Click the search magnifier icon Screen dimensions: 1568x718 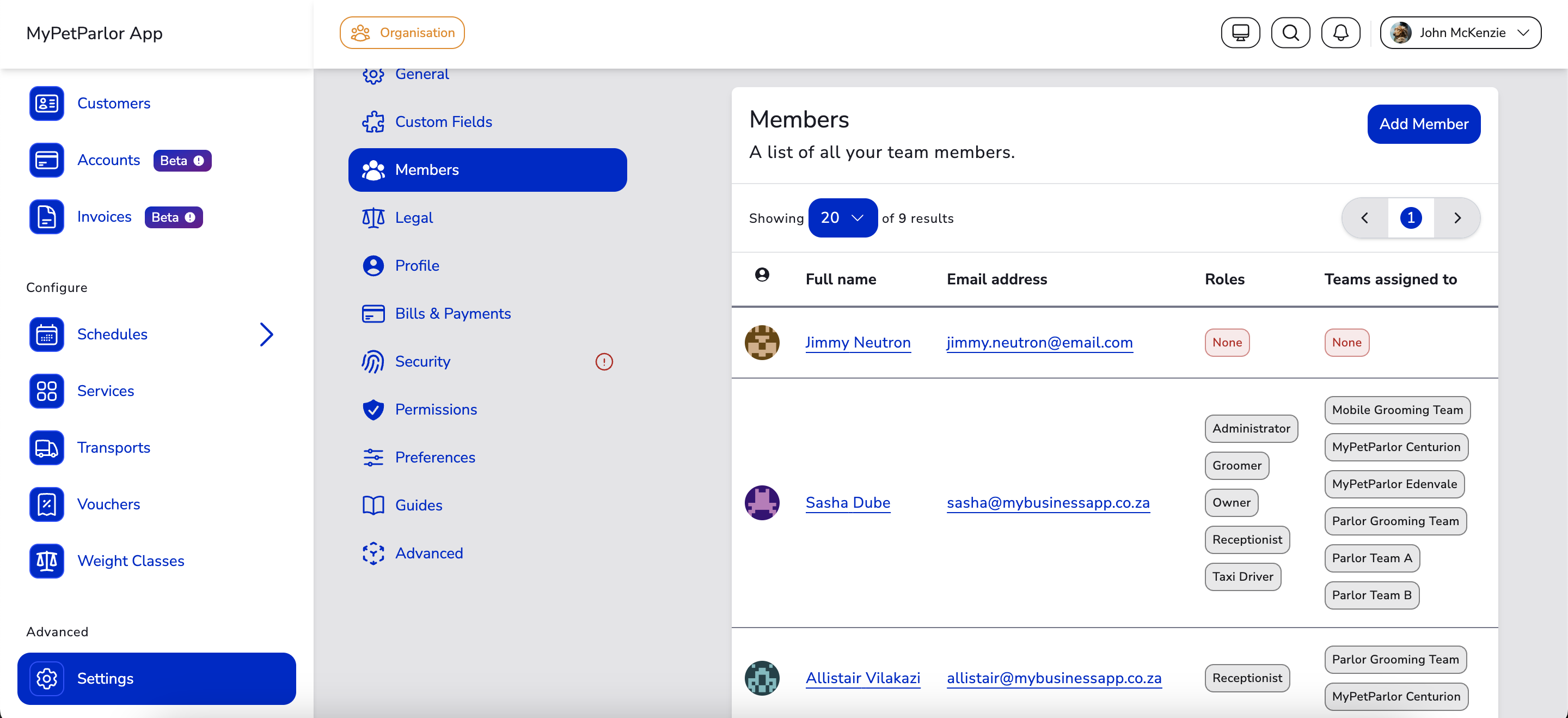tap(1290, 33)
